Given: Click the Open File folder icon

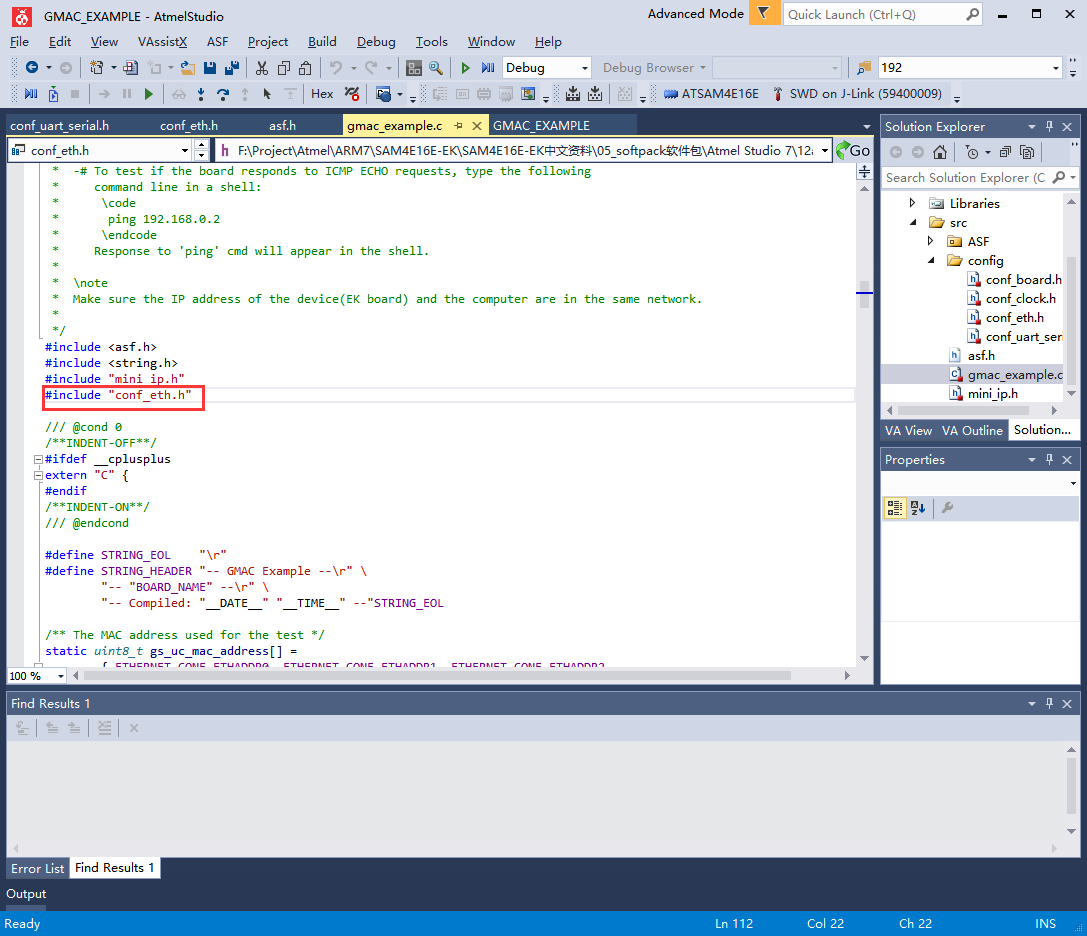Looking at the screenshot, I should (x=187, y=67).
